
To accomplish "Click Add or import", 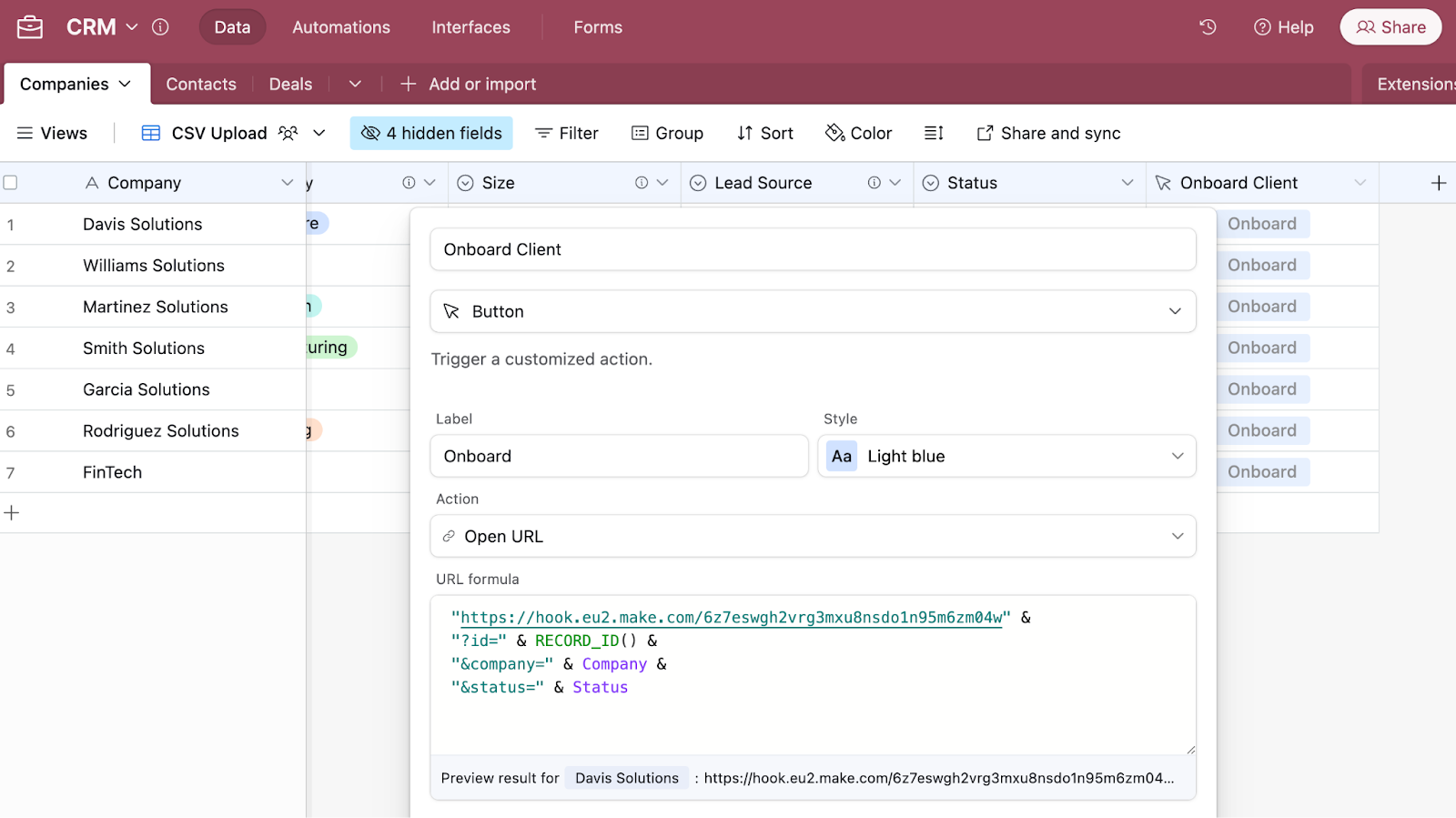I will [468, 84].
